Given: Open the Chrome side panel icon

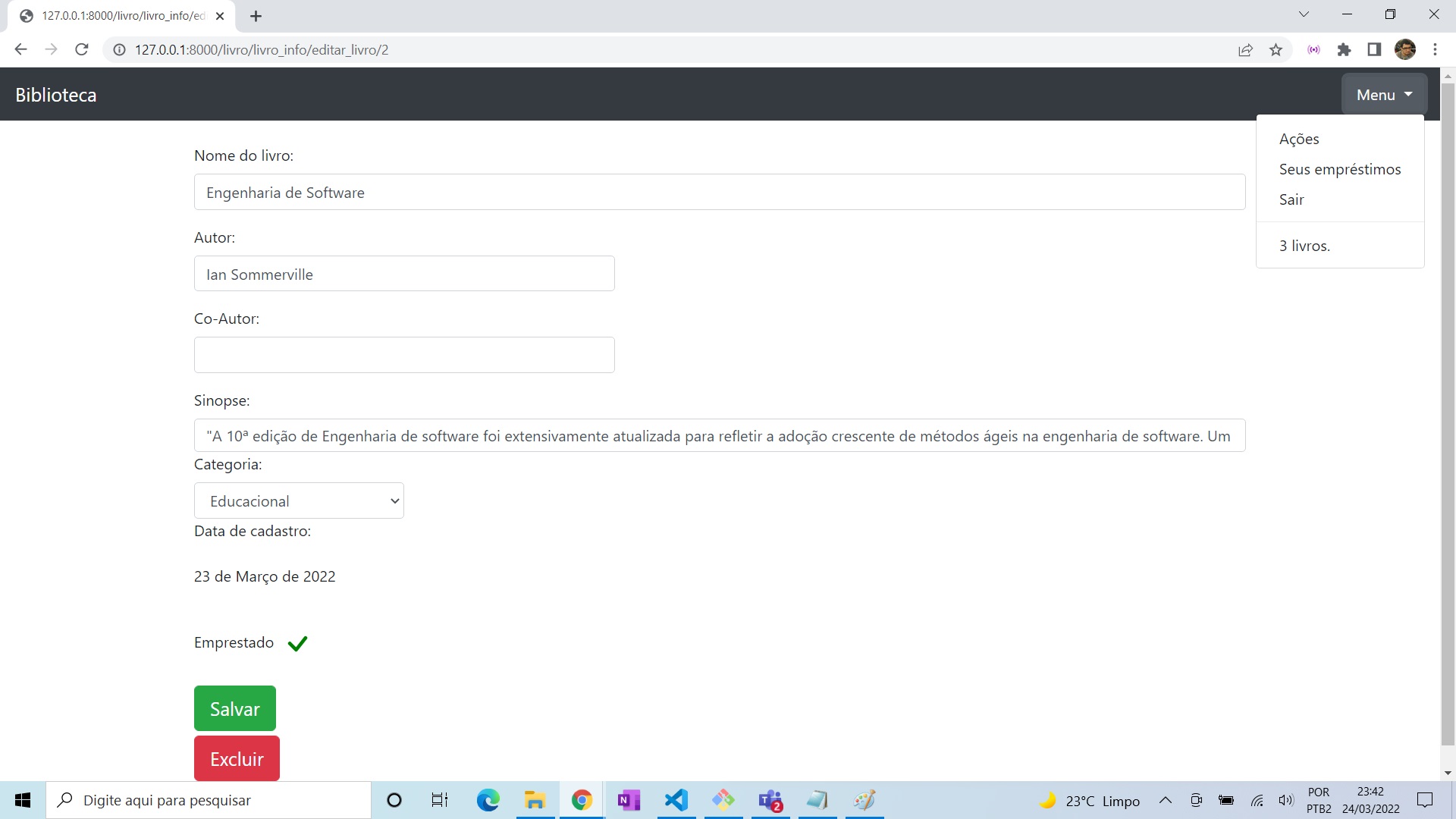Looking at the screenshot, I should (1374, 49).
